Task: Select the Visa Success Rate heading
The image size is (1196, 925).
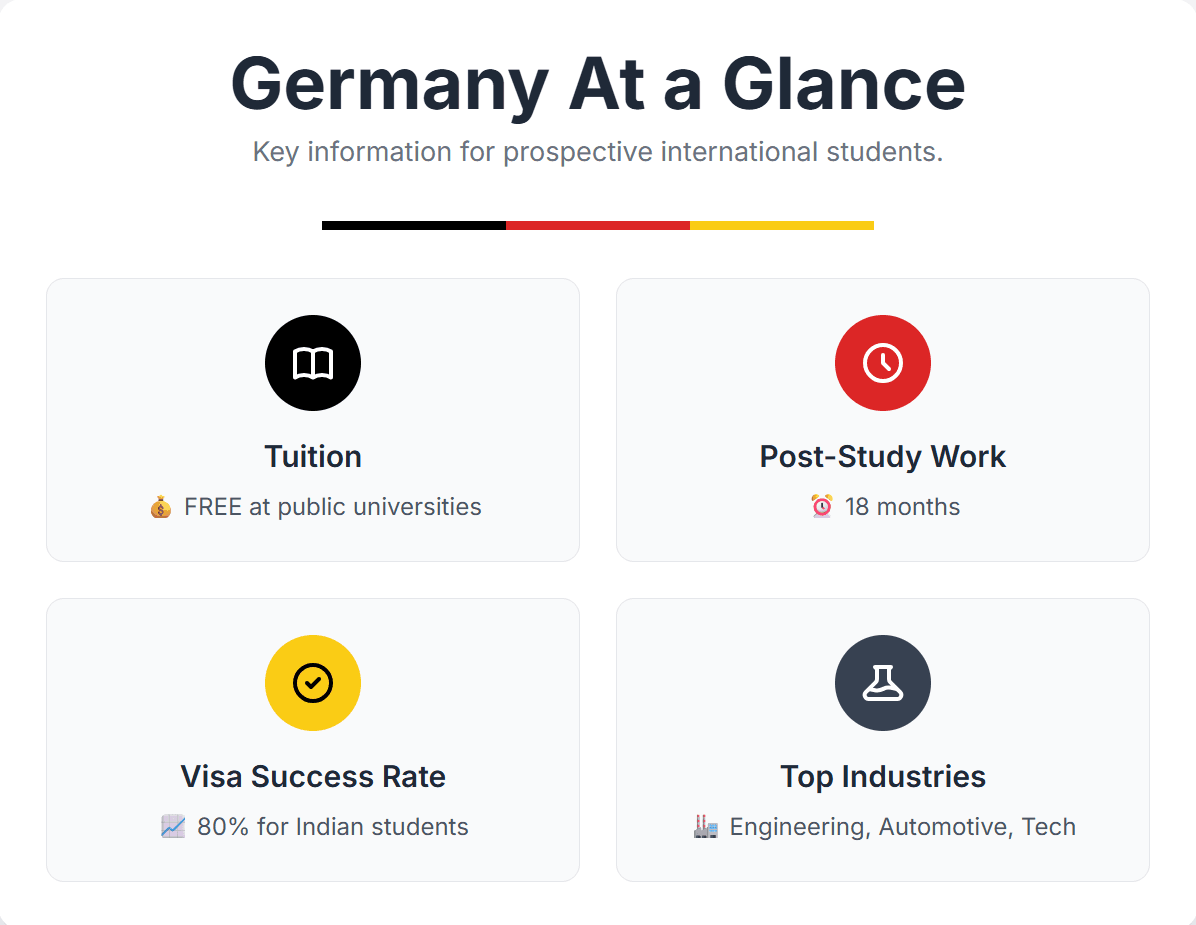Action: 313,776
